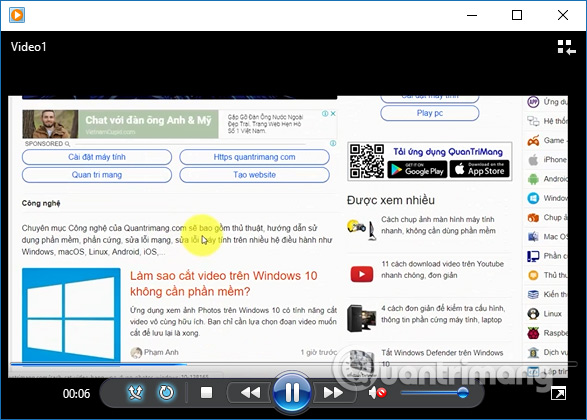Viewport: 587px width, 420px height.
Task: Click the QR code image
Action: point(367,161)
